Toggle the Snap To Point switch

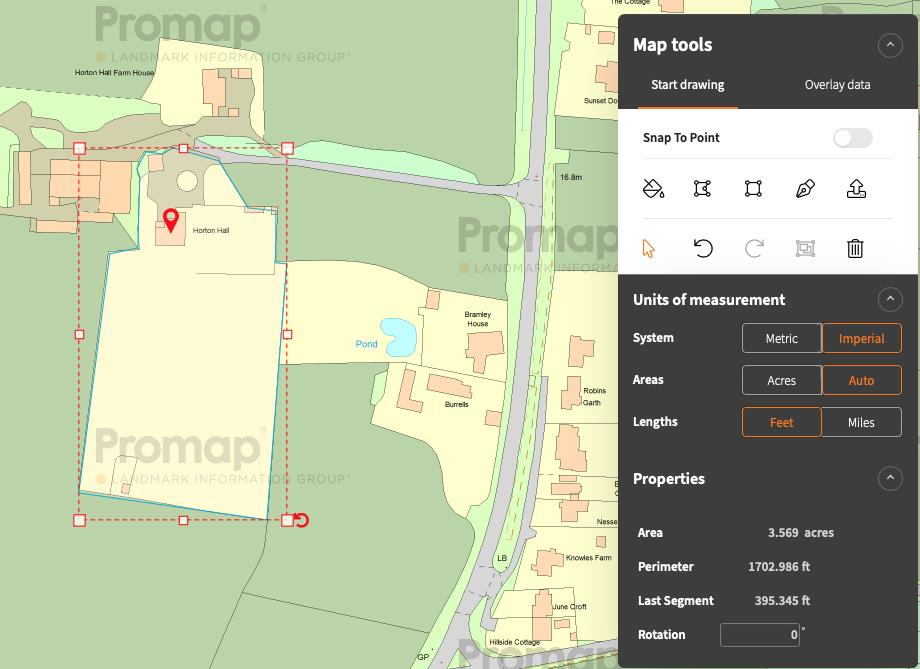[x=853, y=138]
